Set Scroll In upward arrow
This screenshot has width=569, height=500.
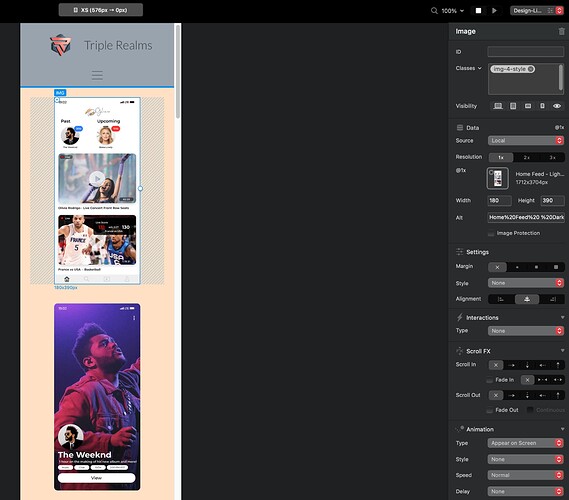pyautogui.click(x=557, y=365)
